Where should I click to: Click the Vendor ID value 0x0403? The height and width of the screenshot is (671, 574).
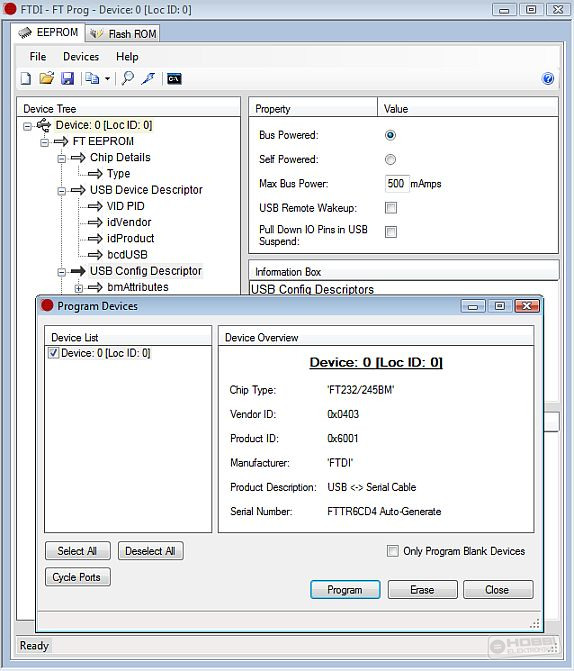point(343,414)
